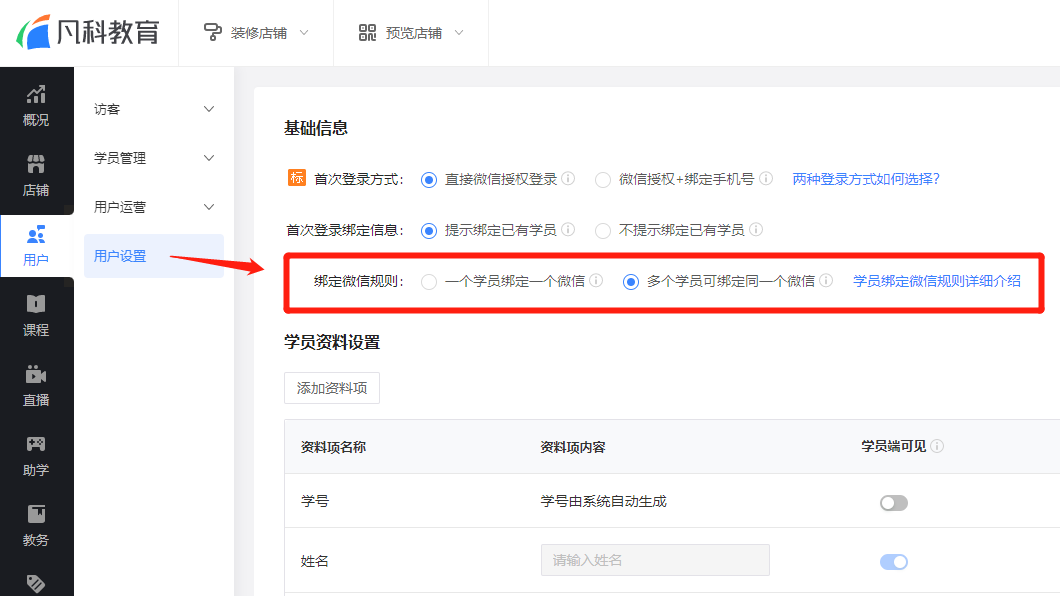The width and height of the screenshot is (1060, 596).
Task: Open the 助学 gamepad icon
Action: (36, 444)
